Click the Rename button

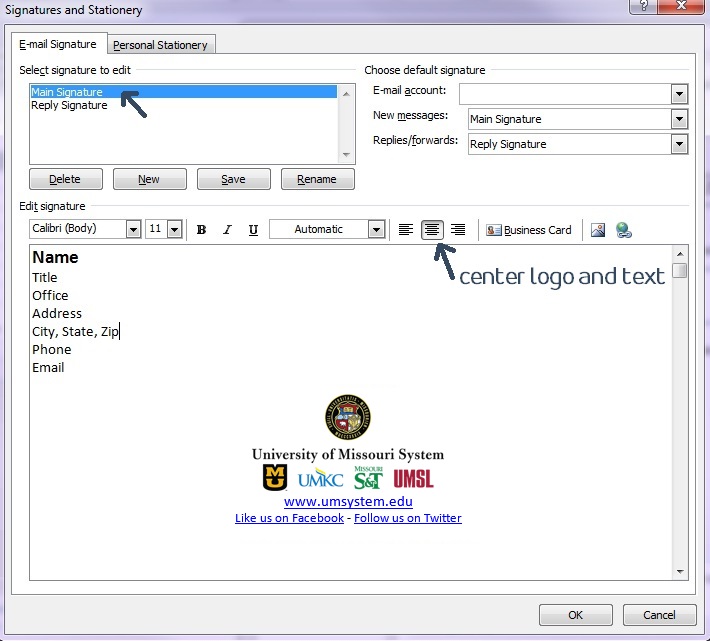[x=317, y=179]
